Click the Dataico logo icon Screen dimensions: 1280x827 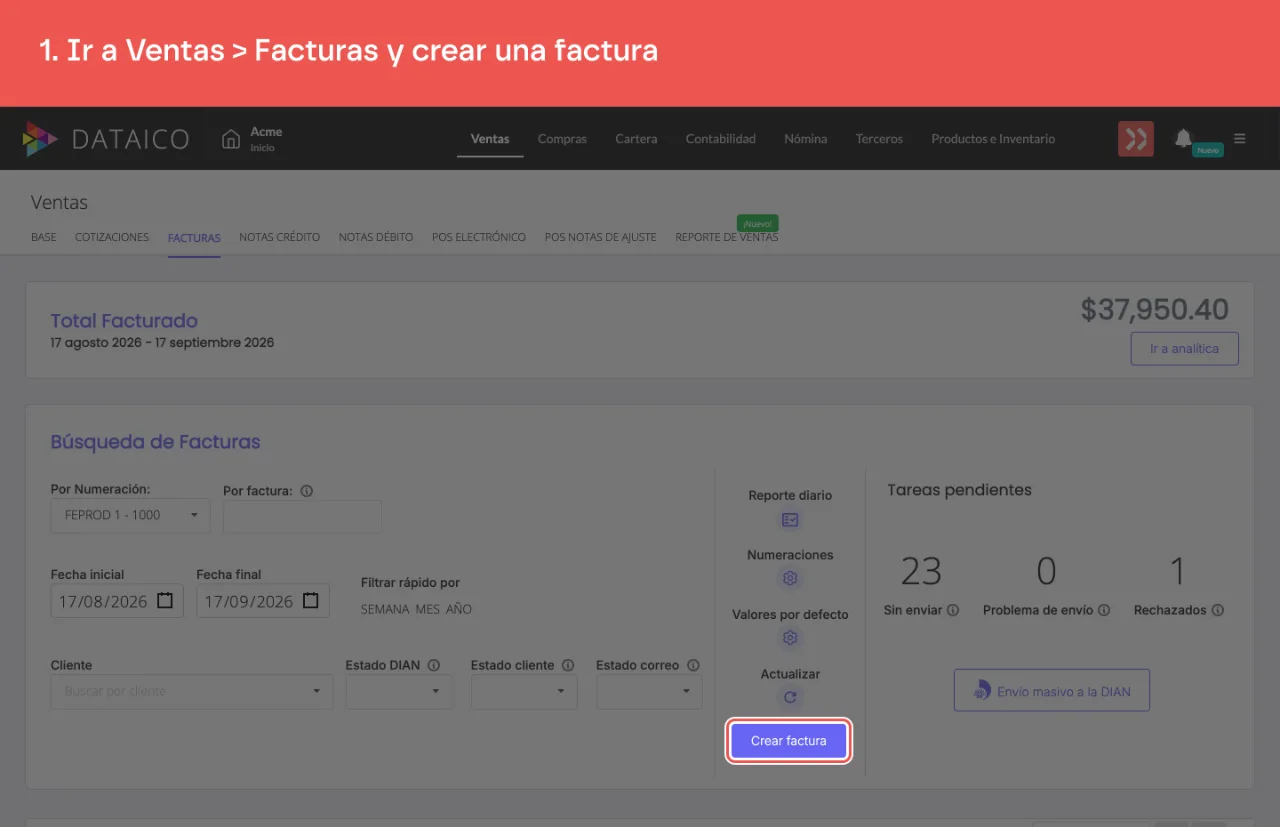pos(40,139)
